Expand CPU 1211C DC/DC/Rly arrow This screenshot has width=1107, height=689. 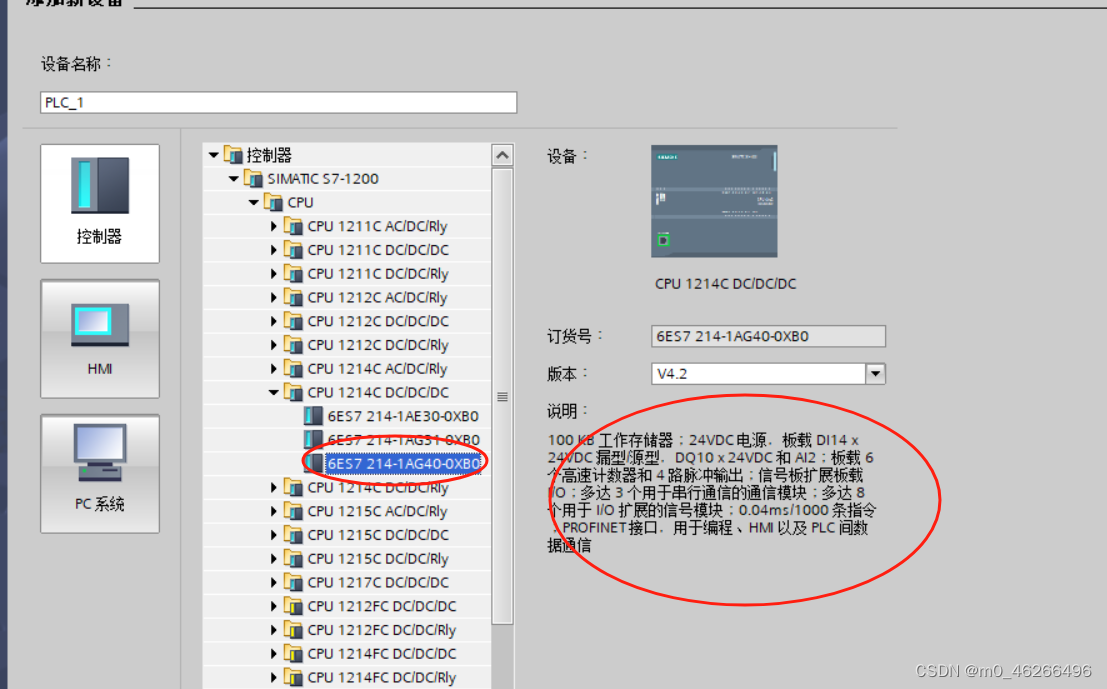click(x=274, y=274)
